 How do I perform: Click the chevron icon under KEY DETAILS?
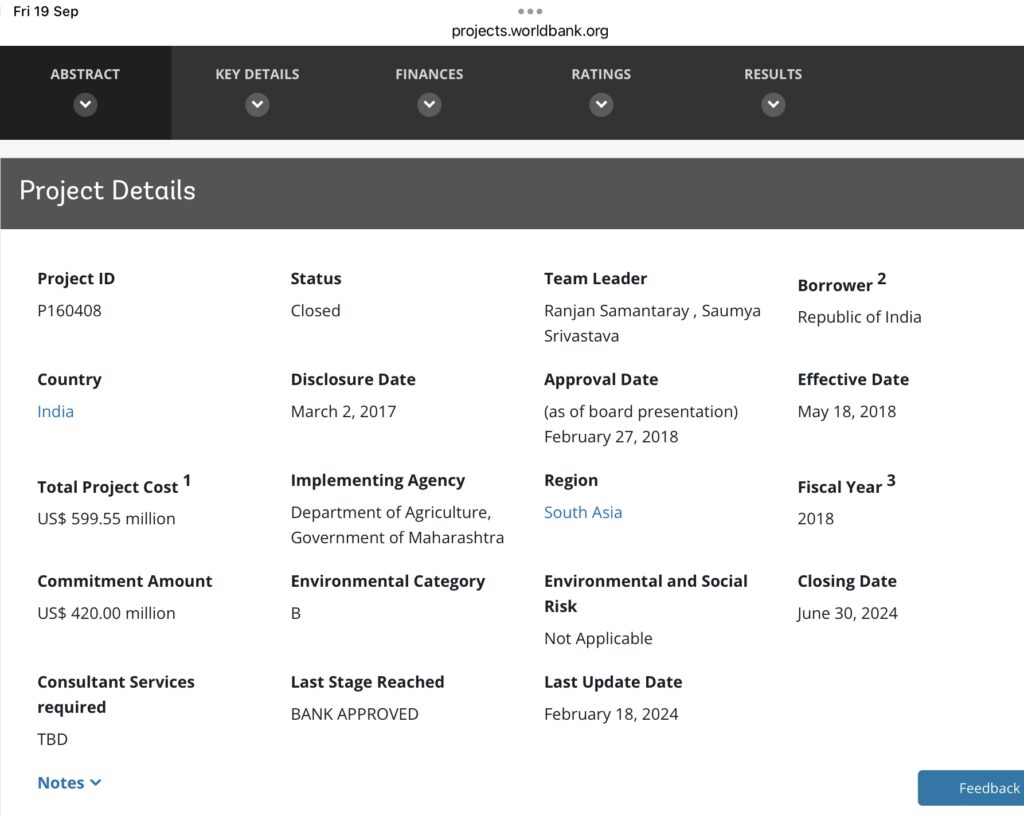tap(257, 104)
